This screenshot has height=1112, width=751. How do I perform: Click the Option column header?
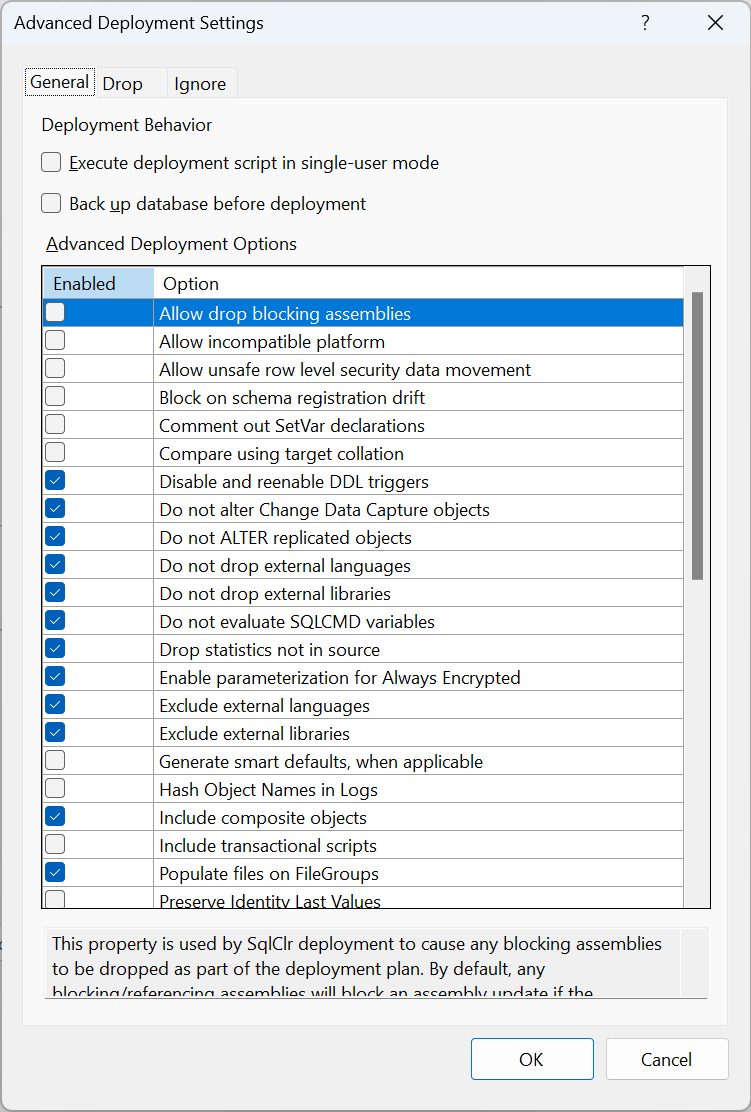pos(418,284)
